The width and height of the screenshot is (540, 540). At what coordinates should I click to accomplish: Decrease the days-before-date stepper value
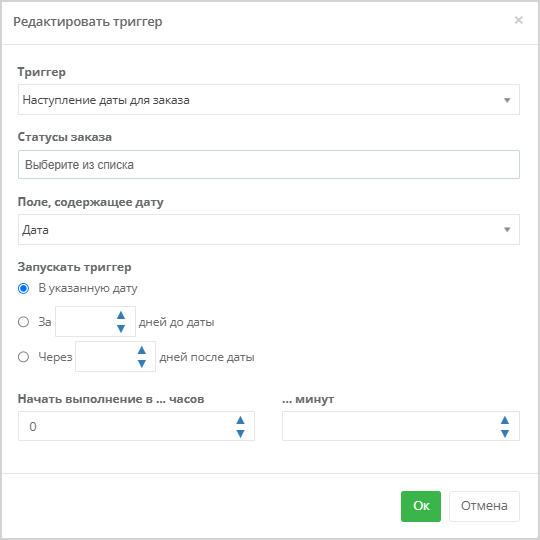pos(121,329)
